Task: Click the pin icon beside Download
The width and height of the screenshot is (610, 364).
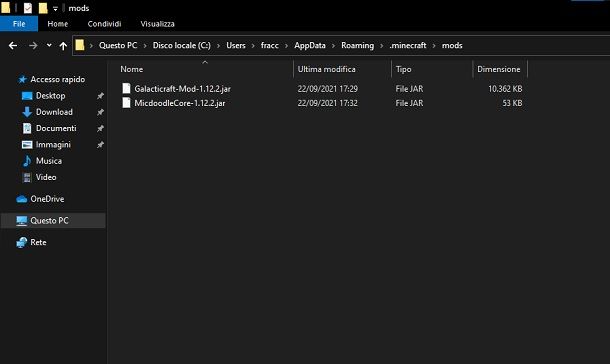Action: coord(100,112)
